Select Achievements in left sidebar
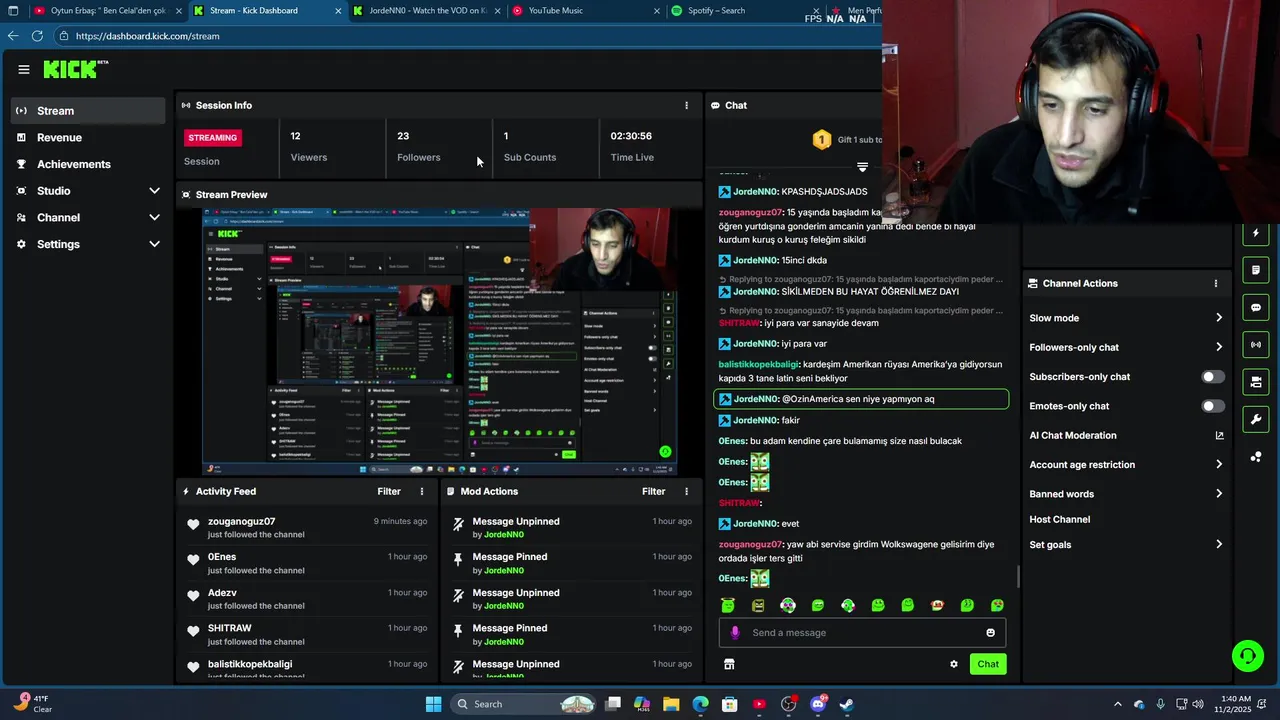Screen dimensions: 1280x720 point(88,164)
